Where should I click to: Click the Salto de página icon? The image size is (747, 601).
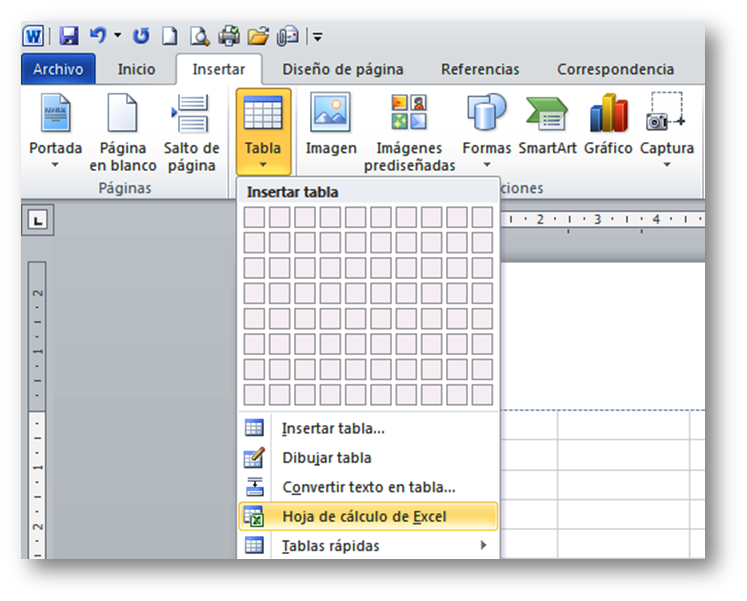point(191,131)
